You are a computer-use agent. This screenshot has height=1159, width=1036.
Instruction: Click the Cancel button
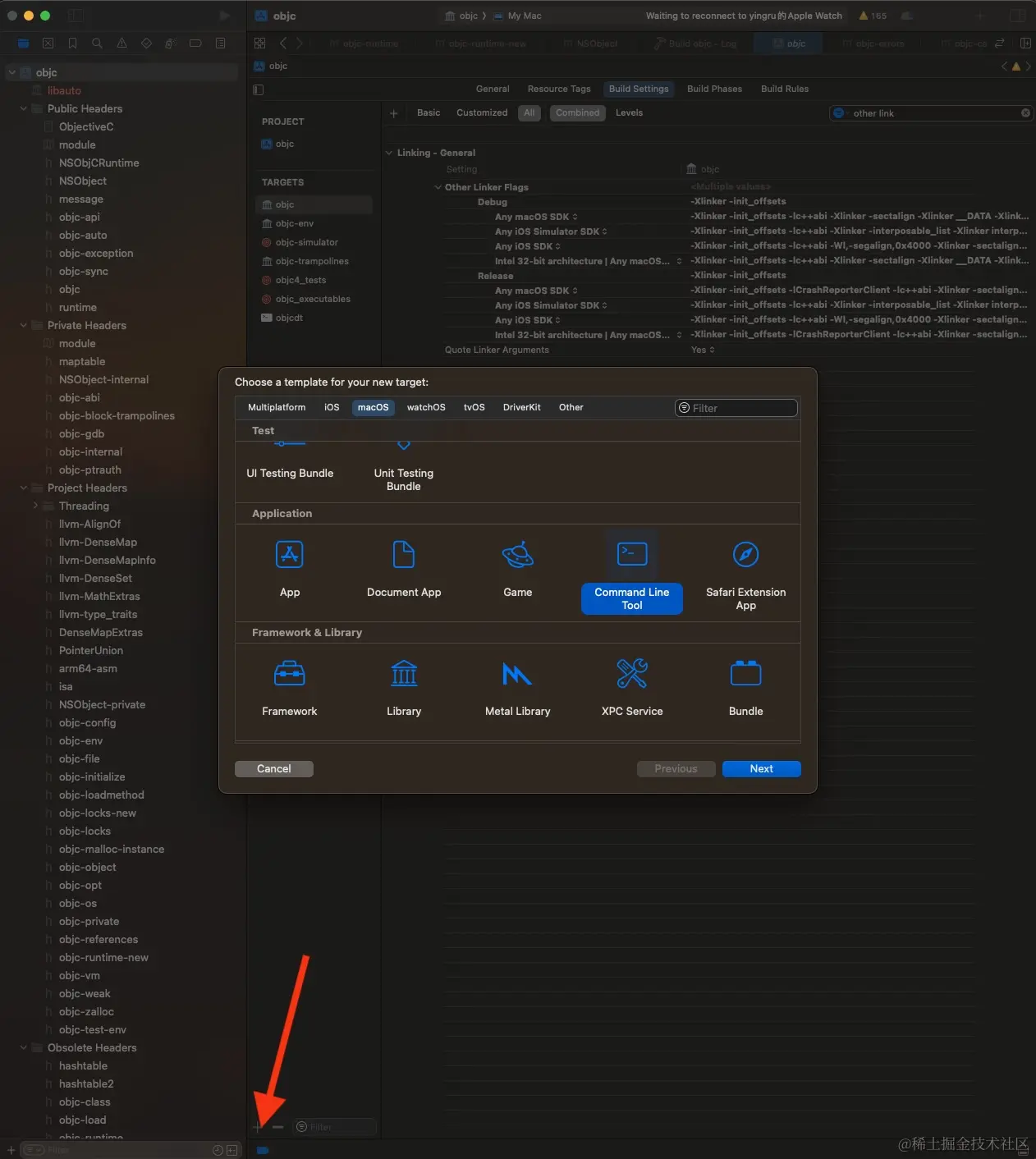pyautogui.click(x=274, y=769)
